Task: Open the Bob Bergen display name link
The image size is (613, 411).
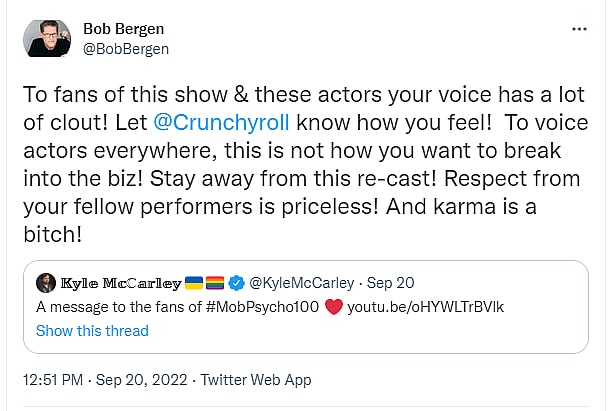Action: 124,28
